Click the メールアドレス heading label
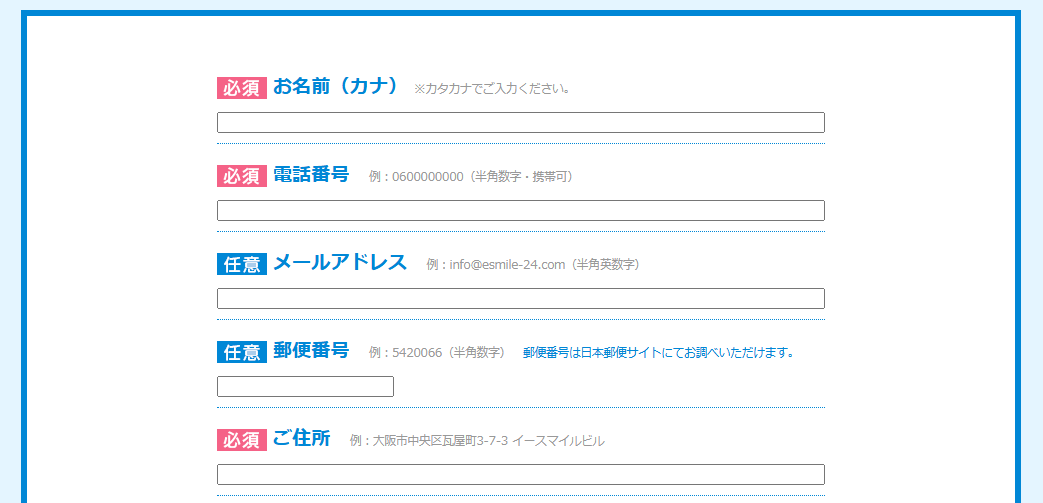Viewport: 1043px width, 503px height. click(x=340, y=263)
